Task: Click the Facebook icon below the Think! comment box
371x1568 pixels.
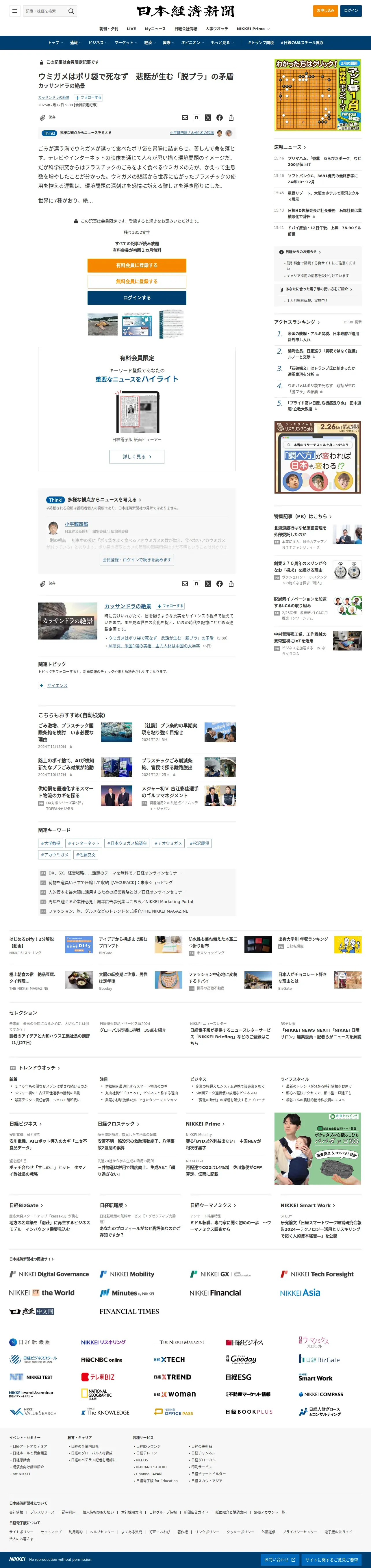Action: tap(220, 583)
